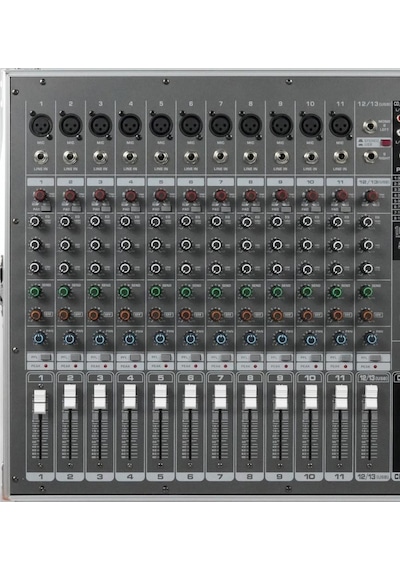Click the effects OFF button on channel 7
The height and width of the screenshot is (570, 400).
coord(228,314)
